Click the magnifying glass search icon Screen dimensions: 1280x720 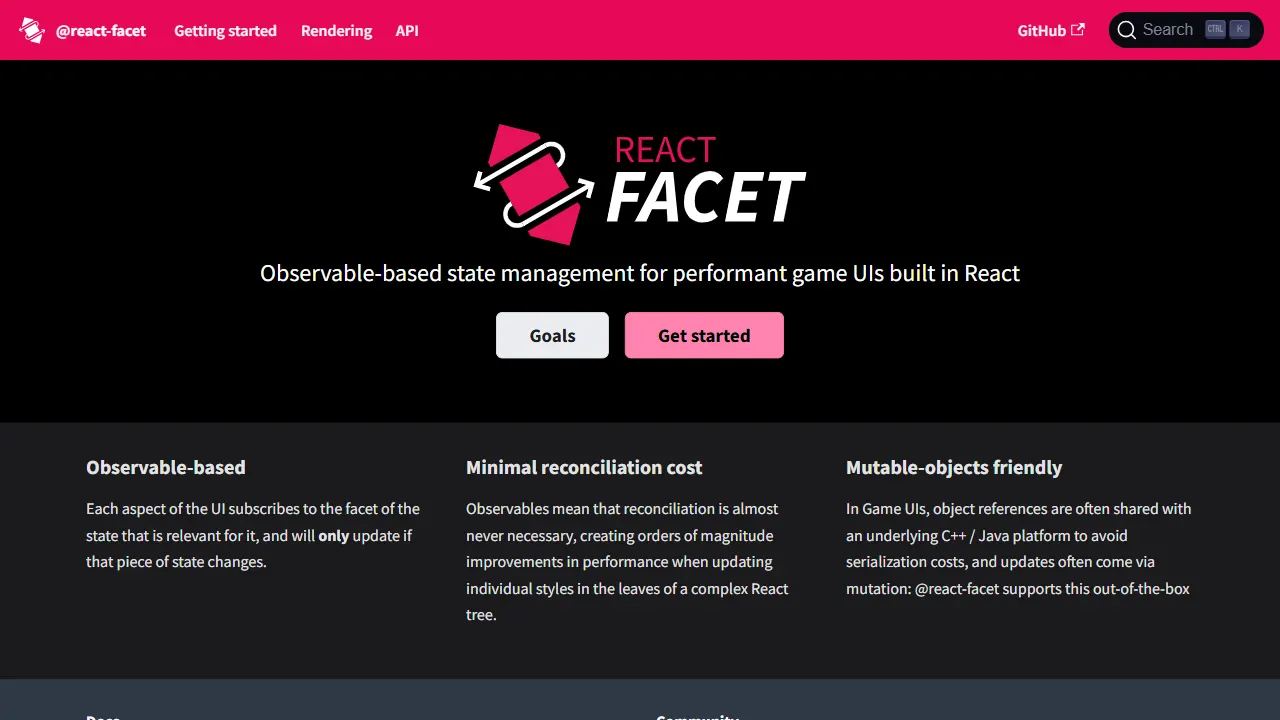1127,30
